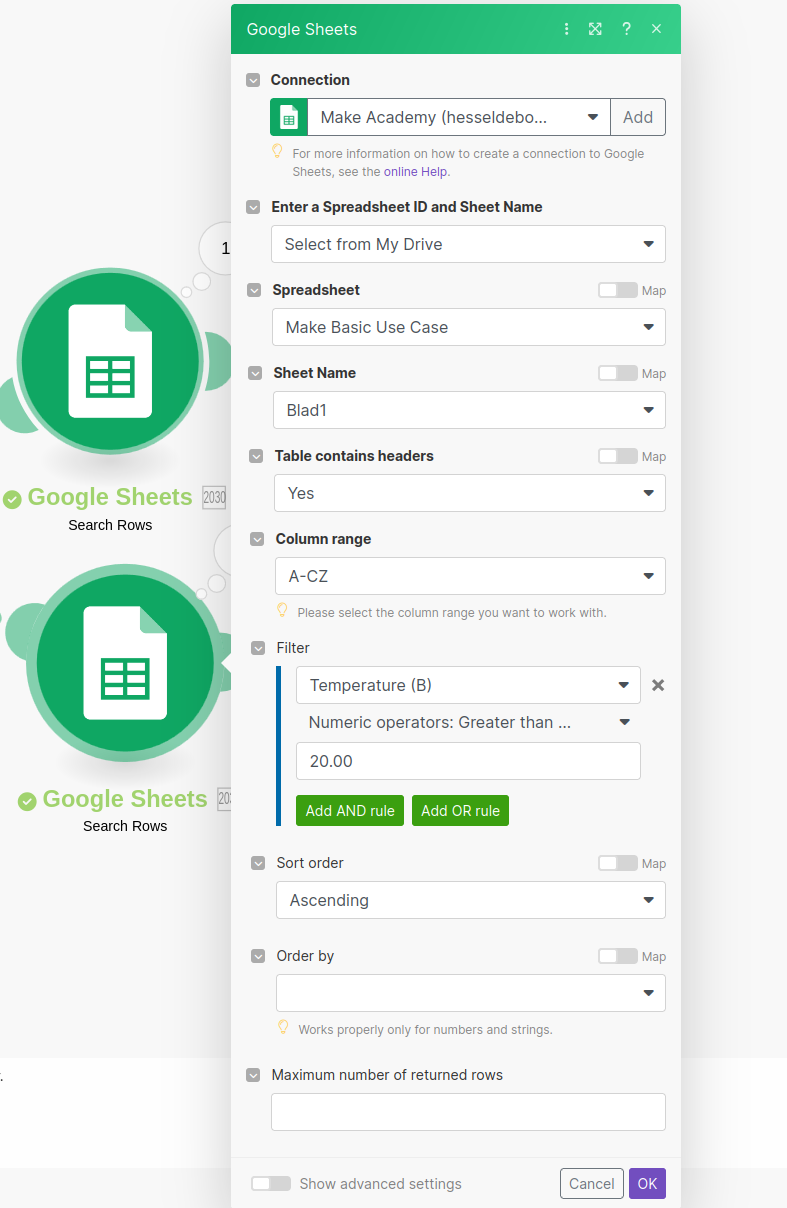The height and width of the screenshot is (1208, 787).
Task: Open the Numeric operators Greater than dropdown
Action: 468,722
